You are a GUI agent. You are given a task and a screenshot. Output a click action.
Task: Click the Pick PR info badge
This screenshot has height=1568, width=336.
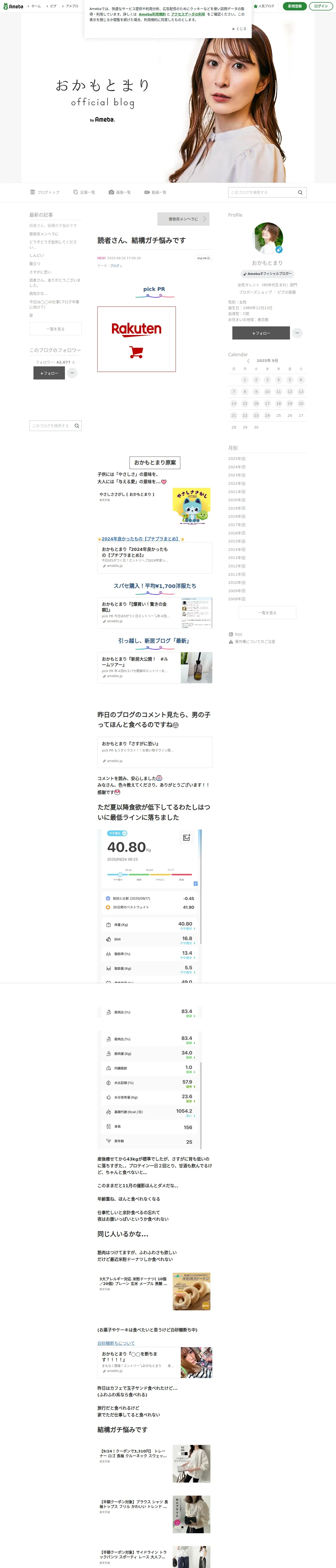203,258
